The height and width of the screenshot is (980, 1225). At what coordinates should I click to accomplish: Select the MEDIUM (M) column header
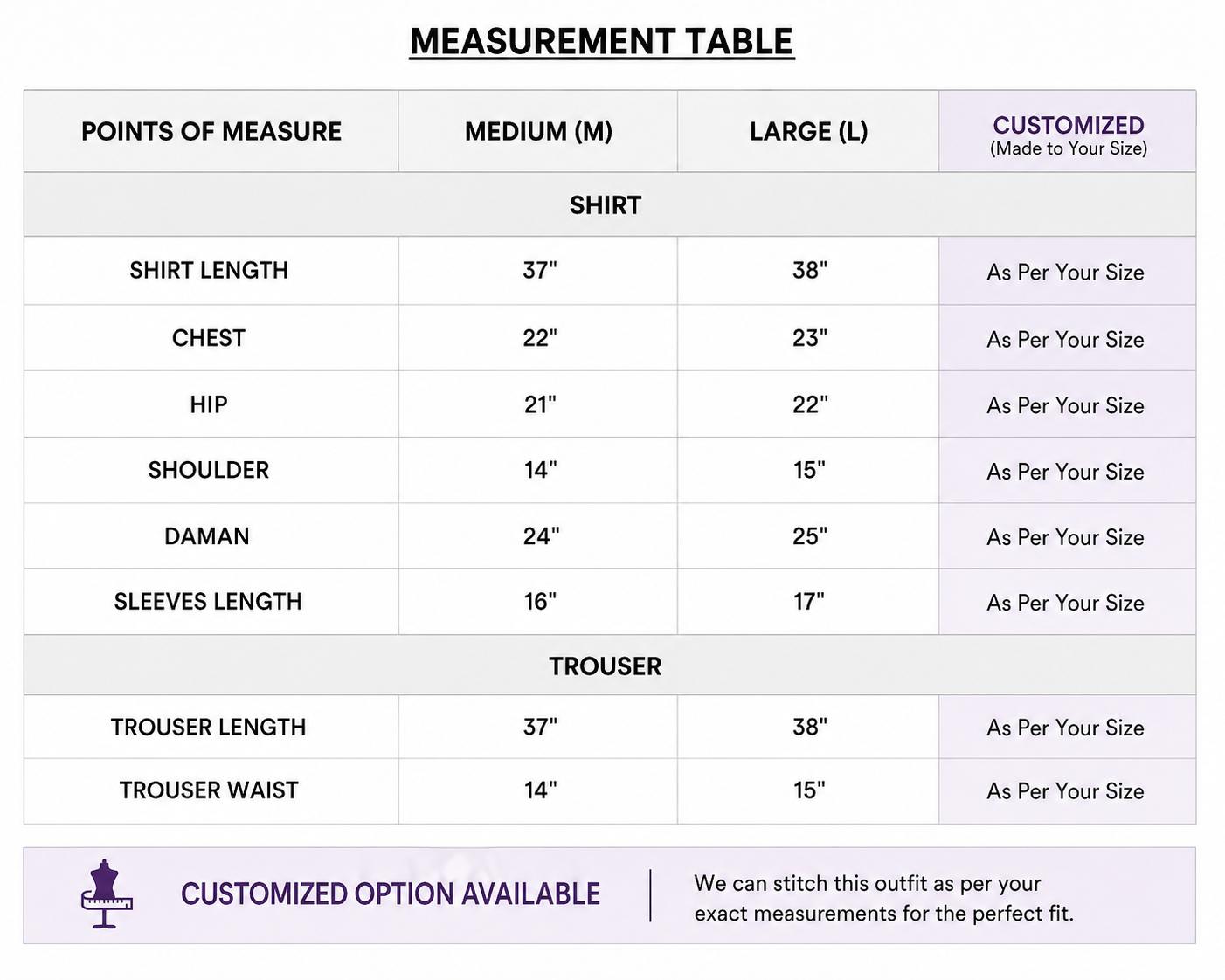click(x=538, y=132)
